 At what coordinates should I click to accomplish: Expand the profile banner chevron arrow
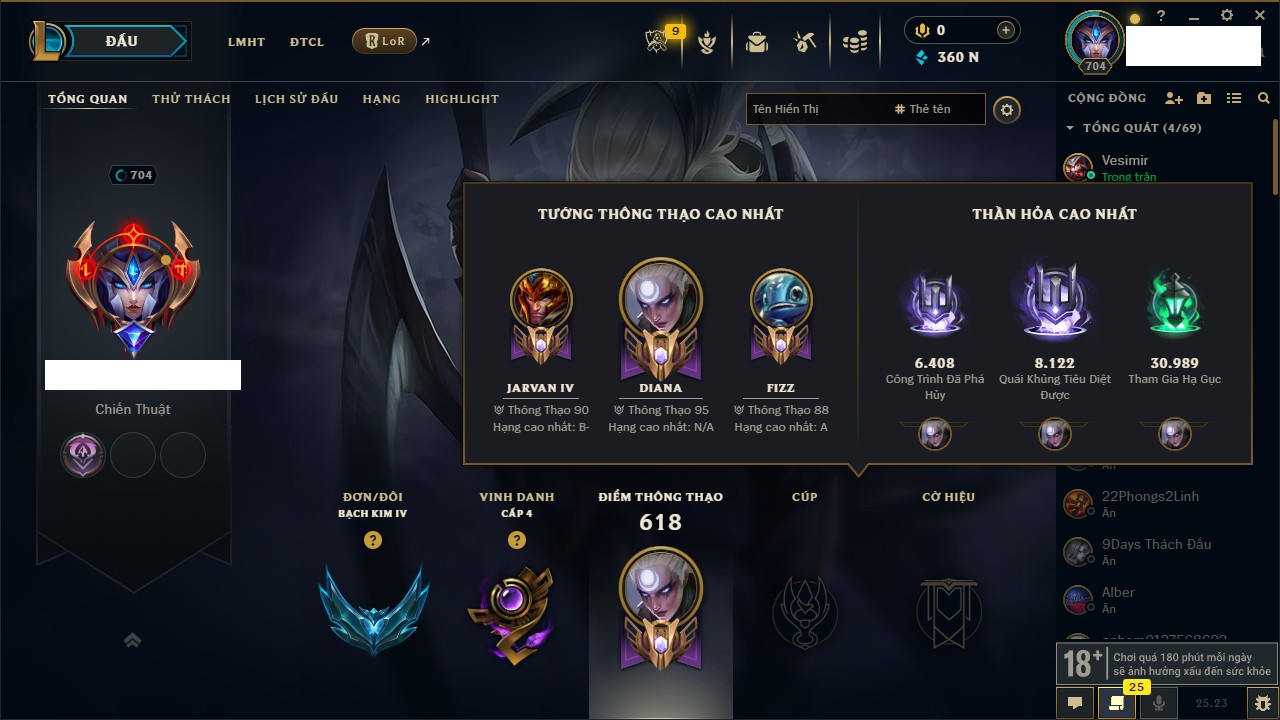(132, 640)
